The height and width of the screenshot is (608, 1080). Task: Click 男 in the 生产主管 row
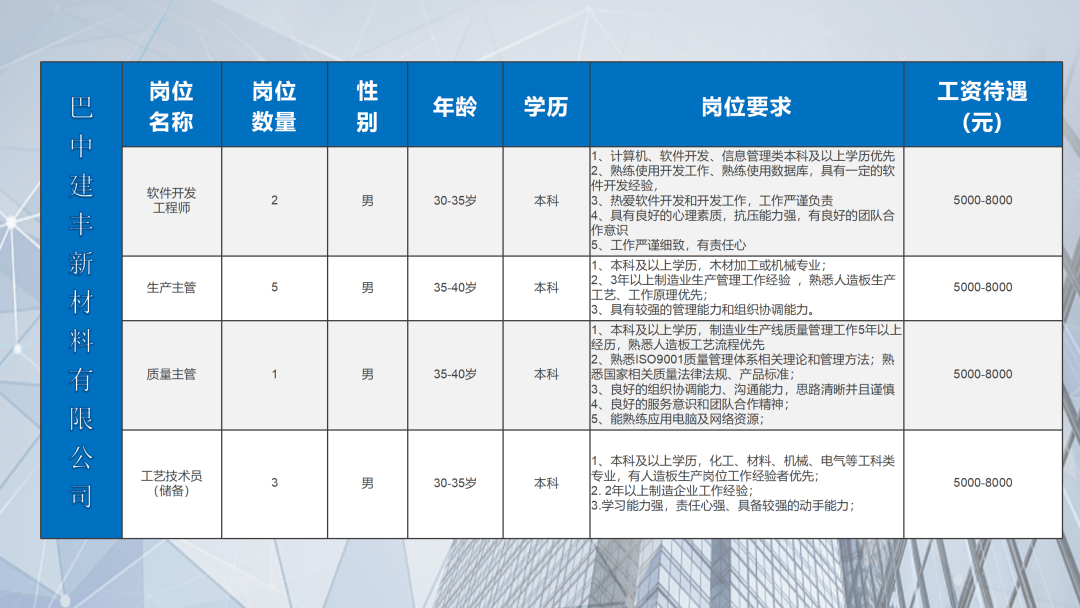pyautogui.click(x=368, y=287)
